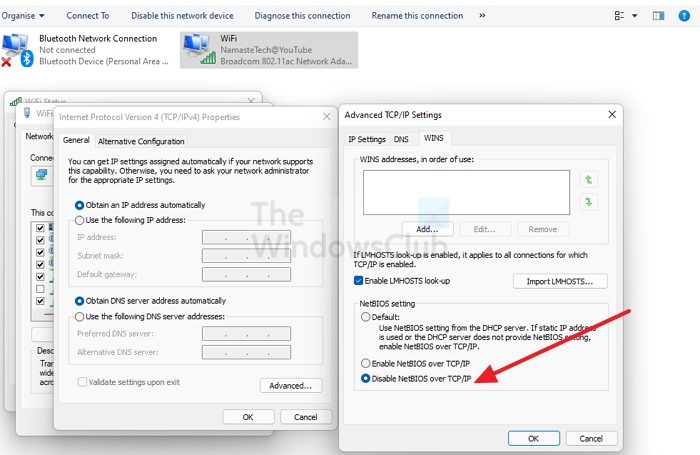Select the Bluetooth Network Connection icon
Image resolution: width=700 pixels, height=455 pixels.
(17, 50)
